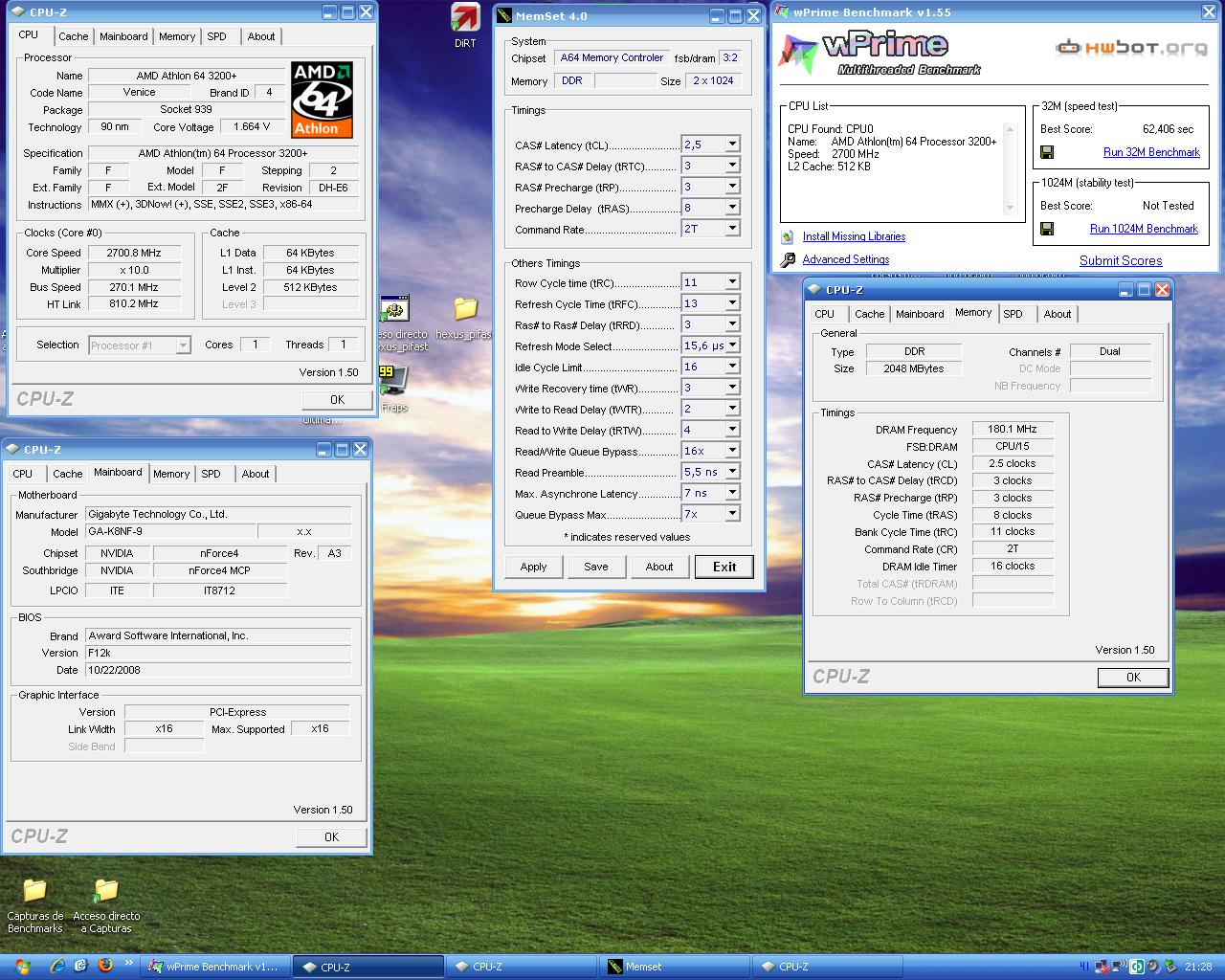Click OK in the top-left CPU-Z window
1225x980 pixels.
click(337, 400)
